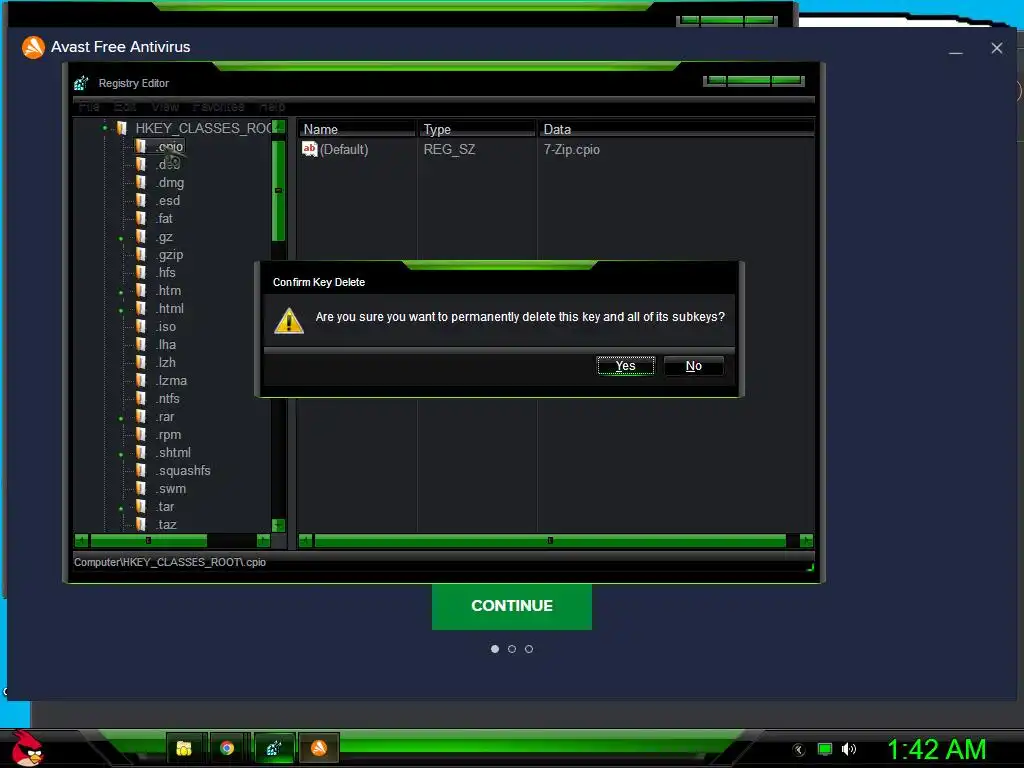Click the folder icon next to .ntfs

coord(140,398)
